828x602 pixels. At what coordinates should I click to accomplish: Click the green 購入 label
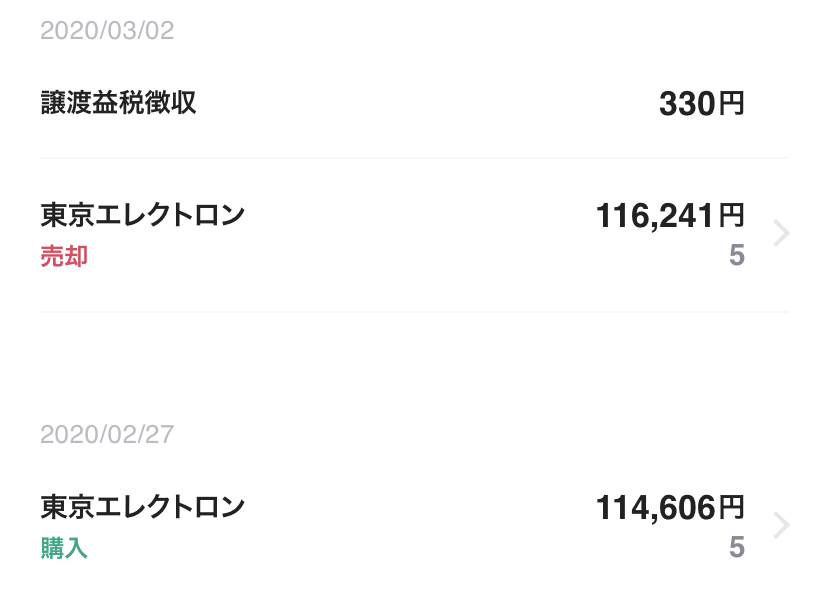[64, 548]
